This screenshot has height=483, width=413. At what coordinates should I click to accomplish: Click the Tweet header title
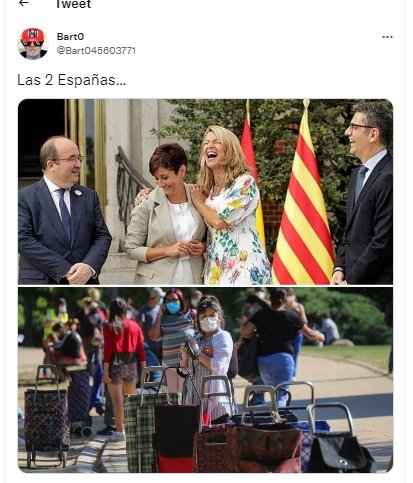[73, 4]
